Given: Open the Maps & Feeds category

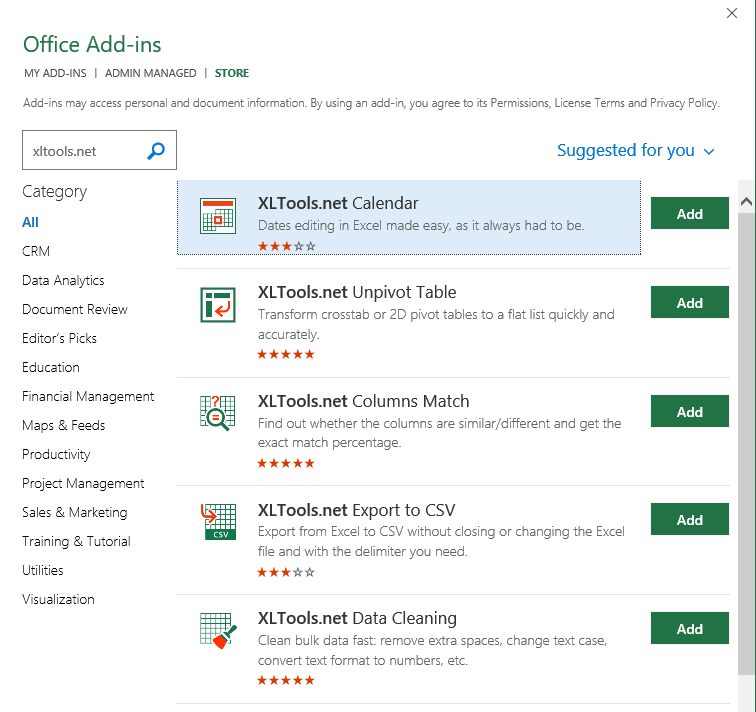Looking at the screenshot, I should point(64,425).
